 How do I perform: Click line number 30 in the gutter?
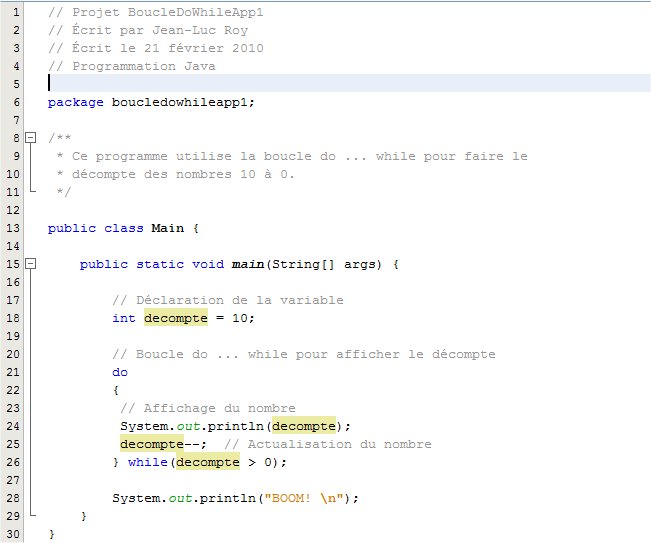pyautogui.click(x=12, y=534)
